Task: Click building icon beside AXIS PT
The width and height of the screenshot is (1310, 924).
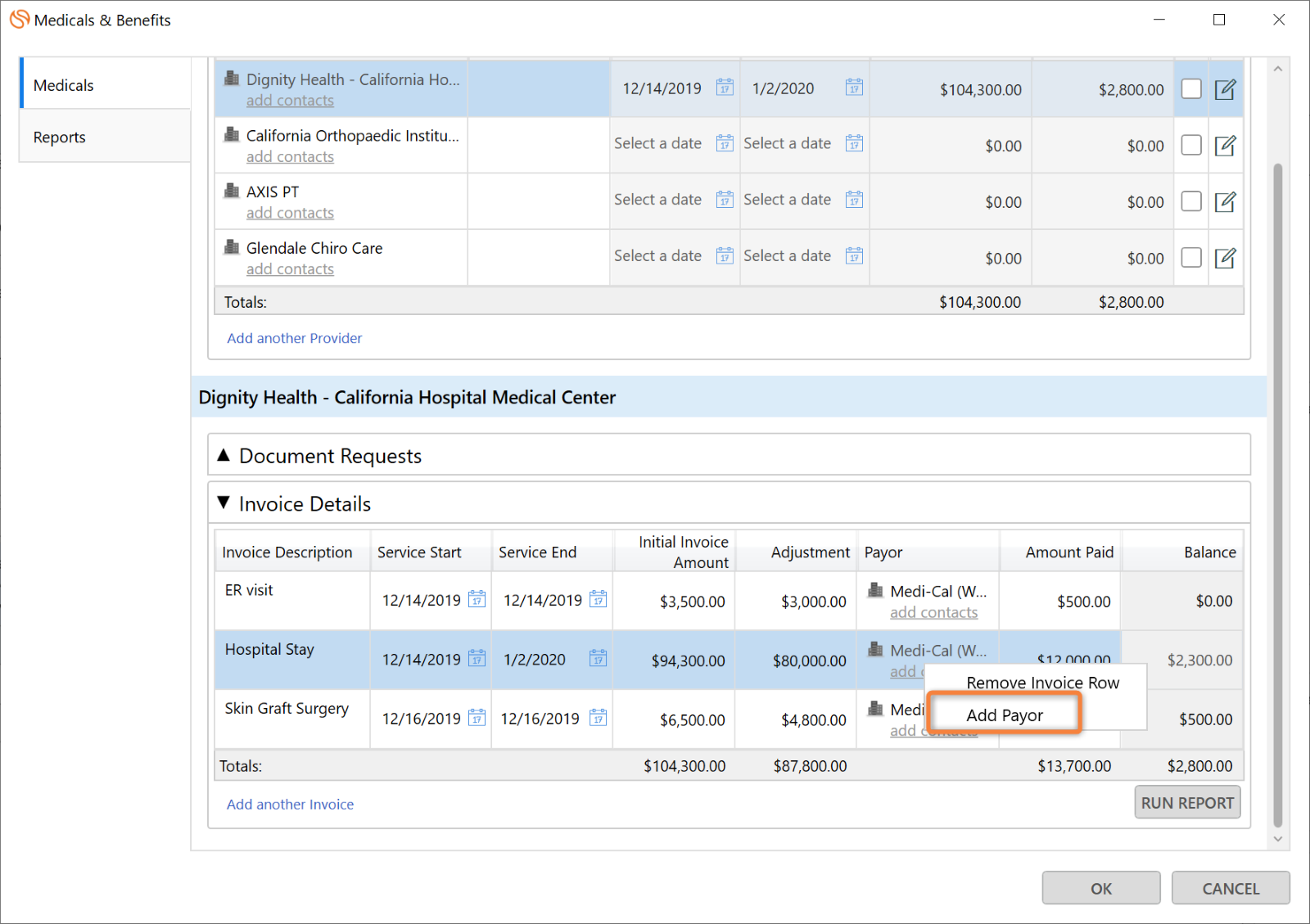Action: [x=232, y=191]
